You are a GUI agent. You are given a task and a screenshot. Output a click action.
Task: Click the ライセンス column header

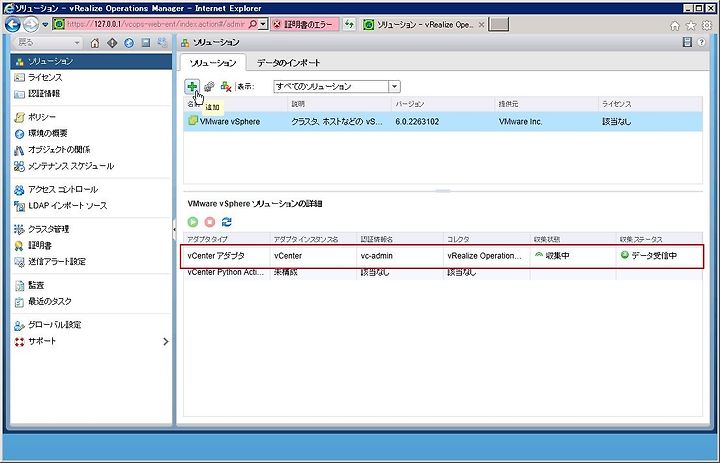[650, 104]
